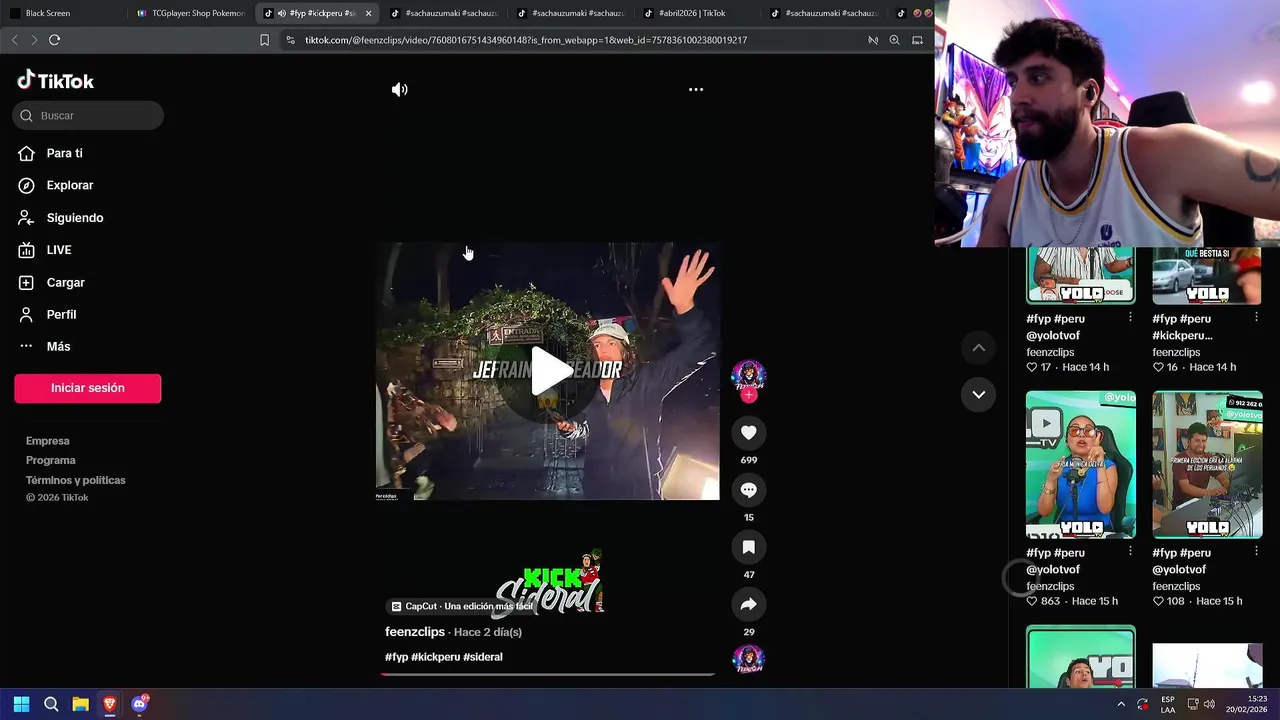This screenshot has height=720, width=1280.
Task: Share the video with the arrow icon
Action: (748, 604)
